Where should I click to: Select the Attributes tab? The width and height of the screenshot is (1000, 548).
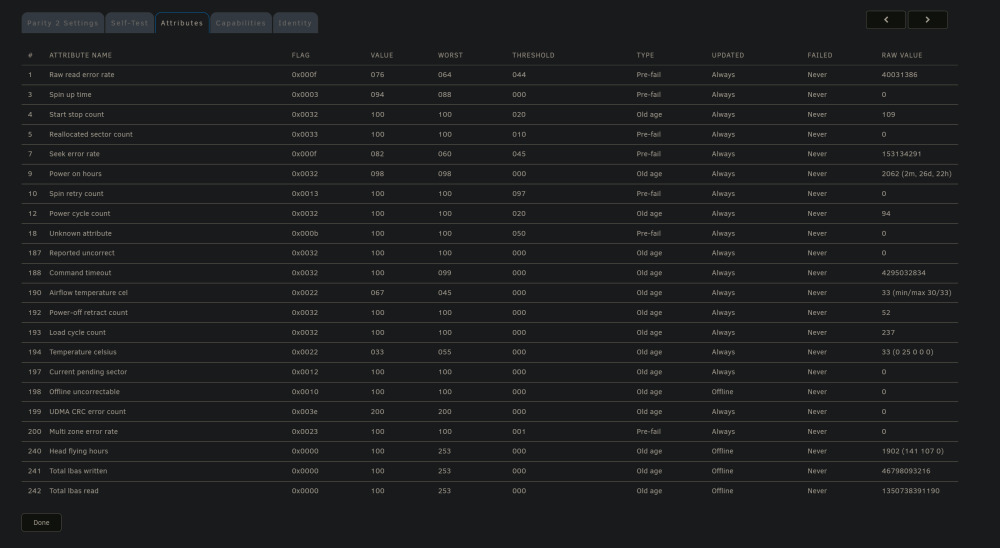(182, 23)
